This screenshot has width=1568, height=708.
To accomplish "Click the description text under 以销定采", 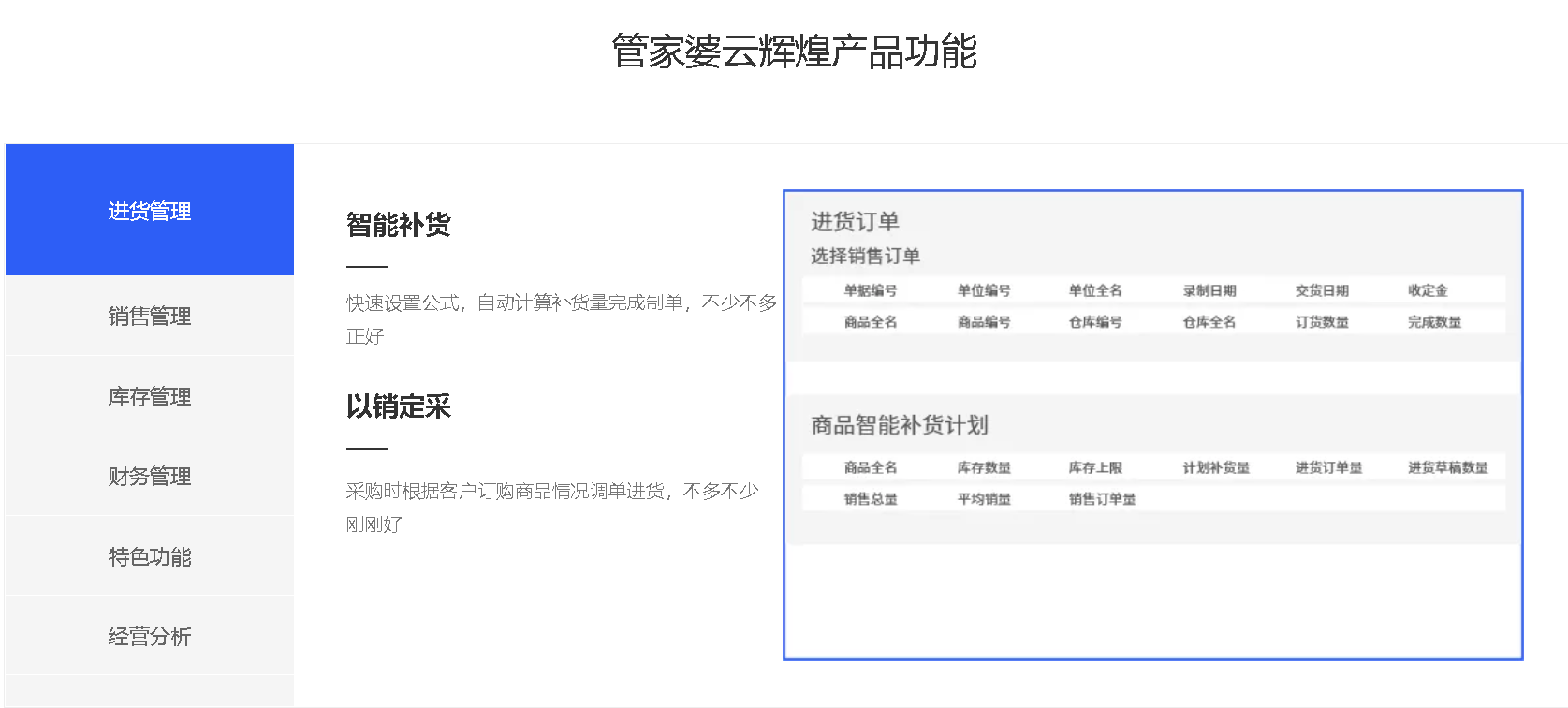I will pyautogui.click(x=551, y=507).
